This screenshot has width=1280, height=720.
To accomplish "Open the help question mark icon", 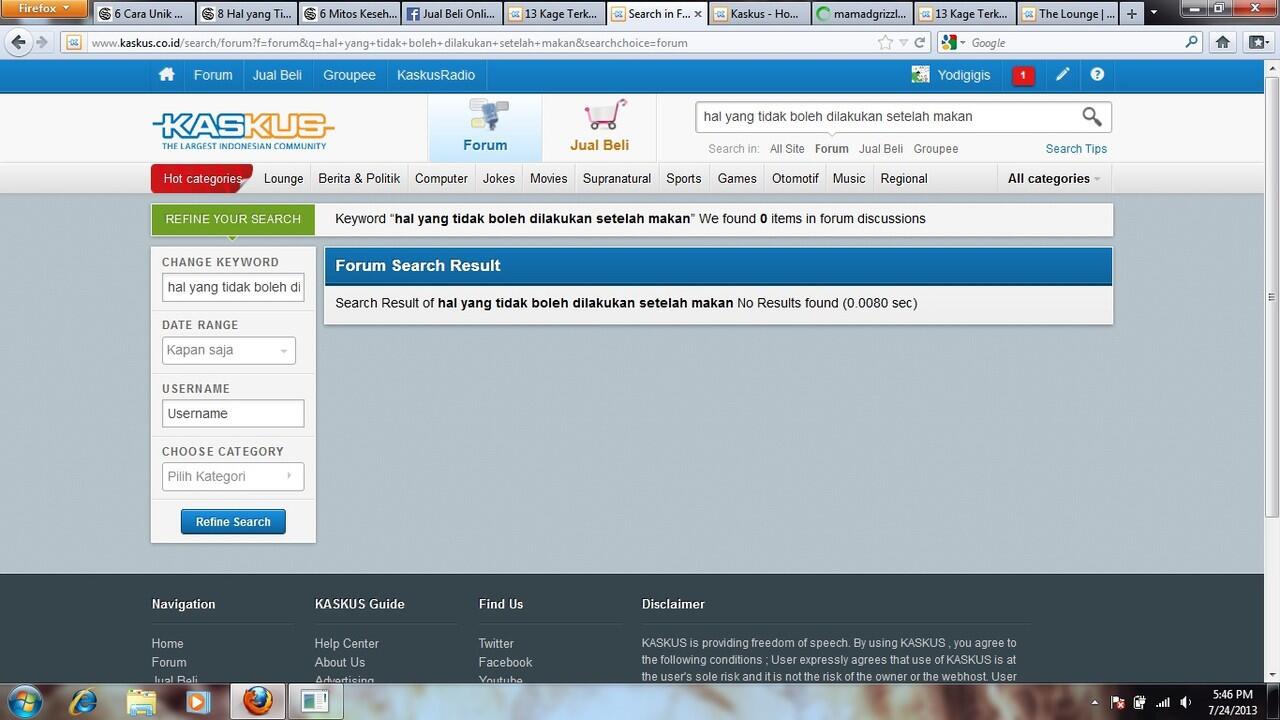I will click(x=1097, y=75).
